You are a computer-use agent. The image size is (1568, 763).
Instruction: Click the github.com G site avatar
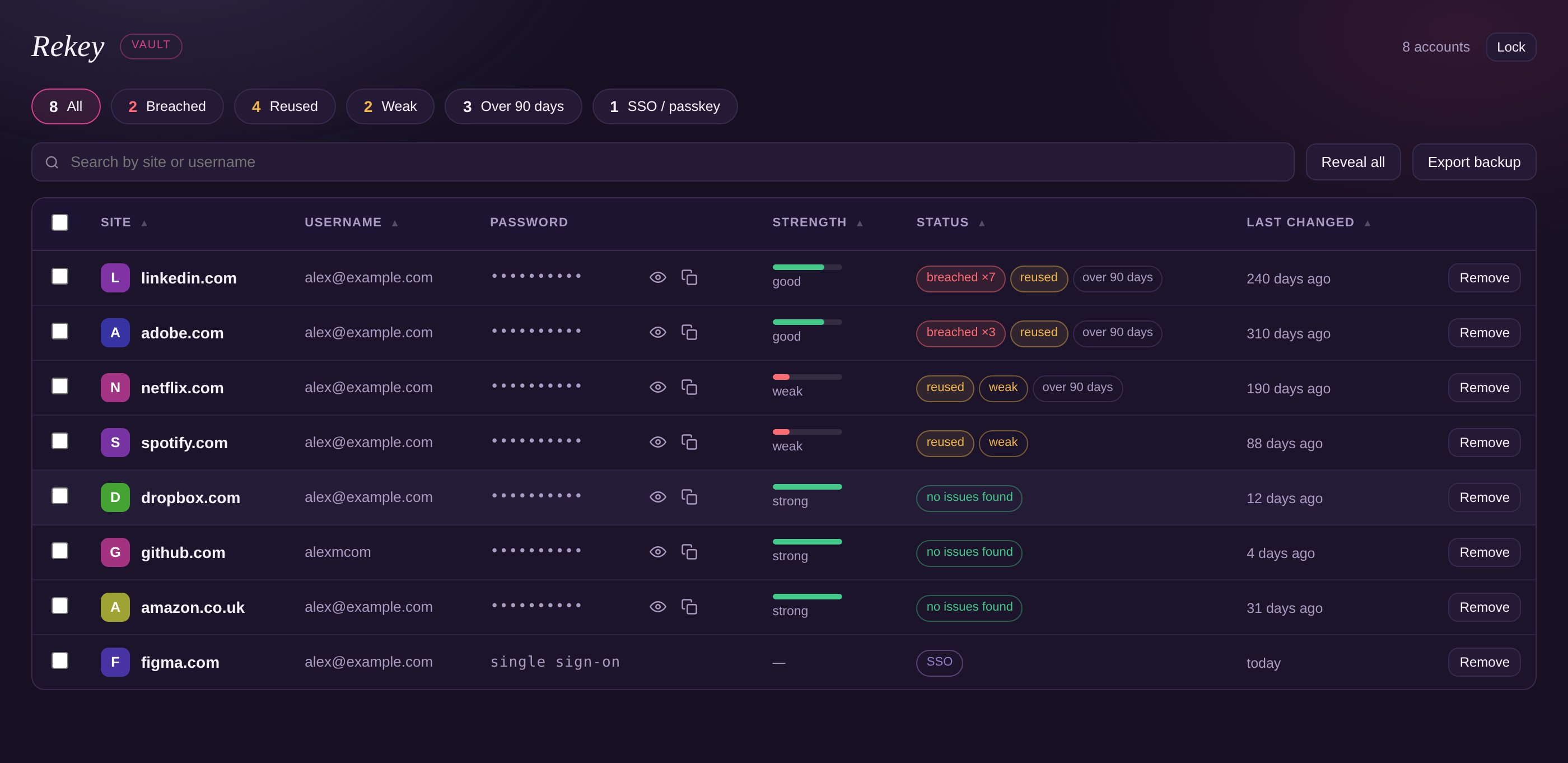point(115,552)
